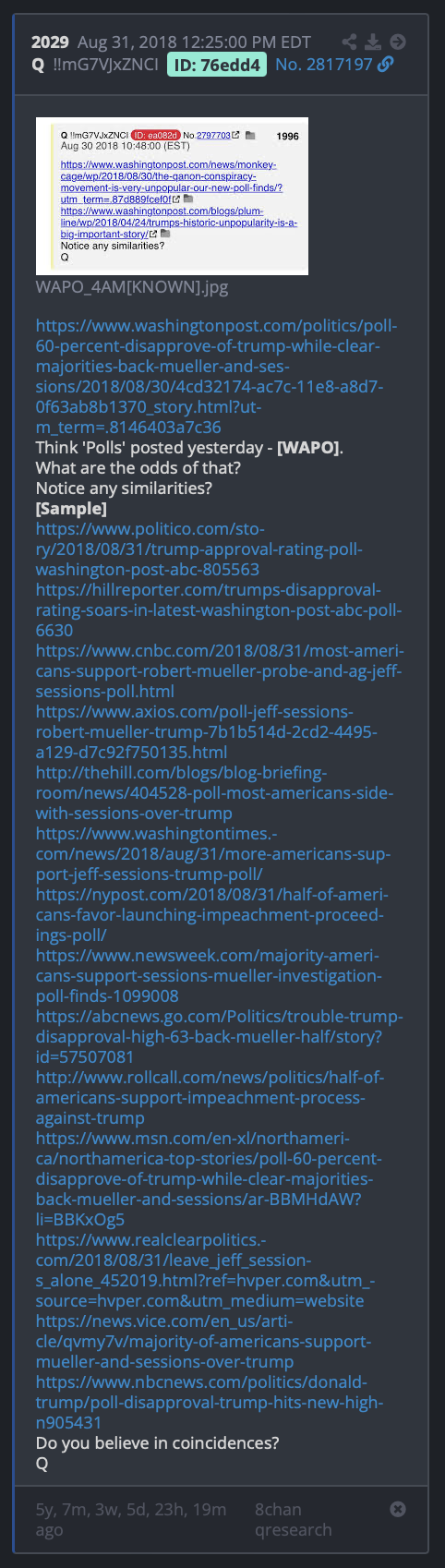The height and width of the screenshot is (1568, 445).
Task: Open post No. 2817197 link
Action: pyautogui.click(x=324, y=65)
